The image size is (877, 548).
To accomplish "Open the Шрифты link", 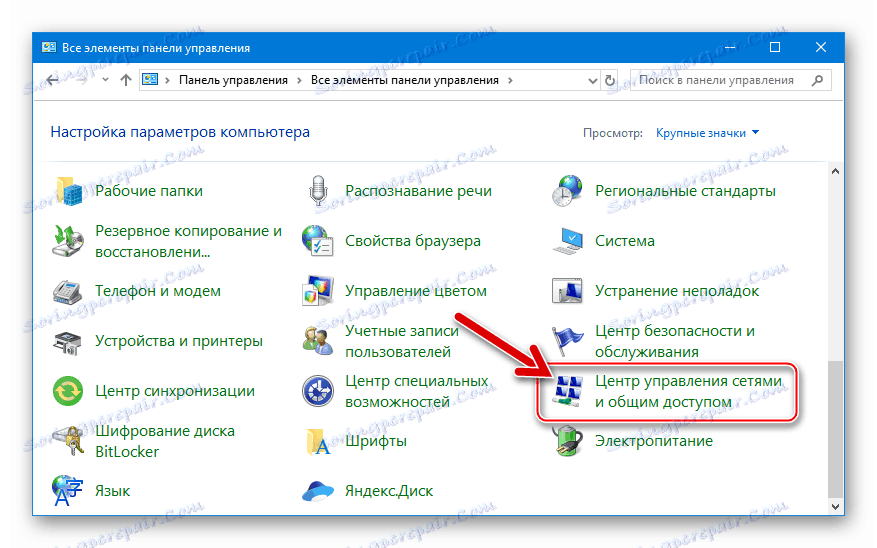I will [x=375, y=441].
